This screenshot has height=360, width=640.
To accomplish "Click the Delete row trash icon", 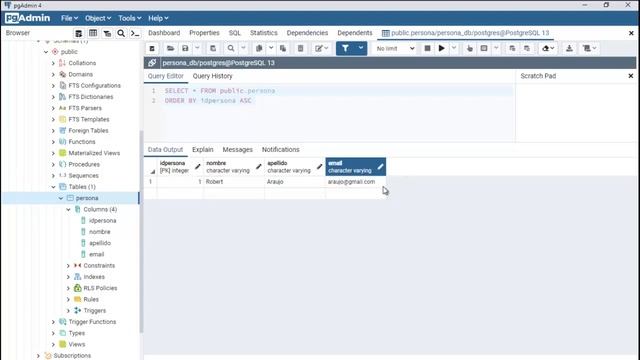I will (x=300, y=48).
